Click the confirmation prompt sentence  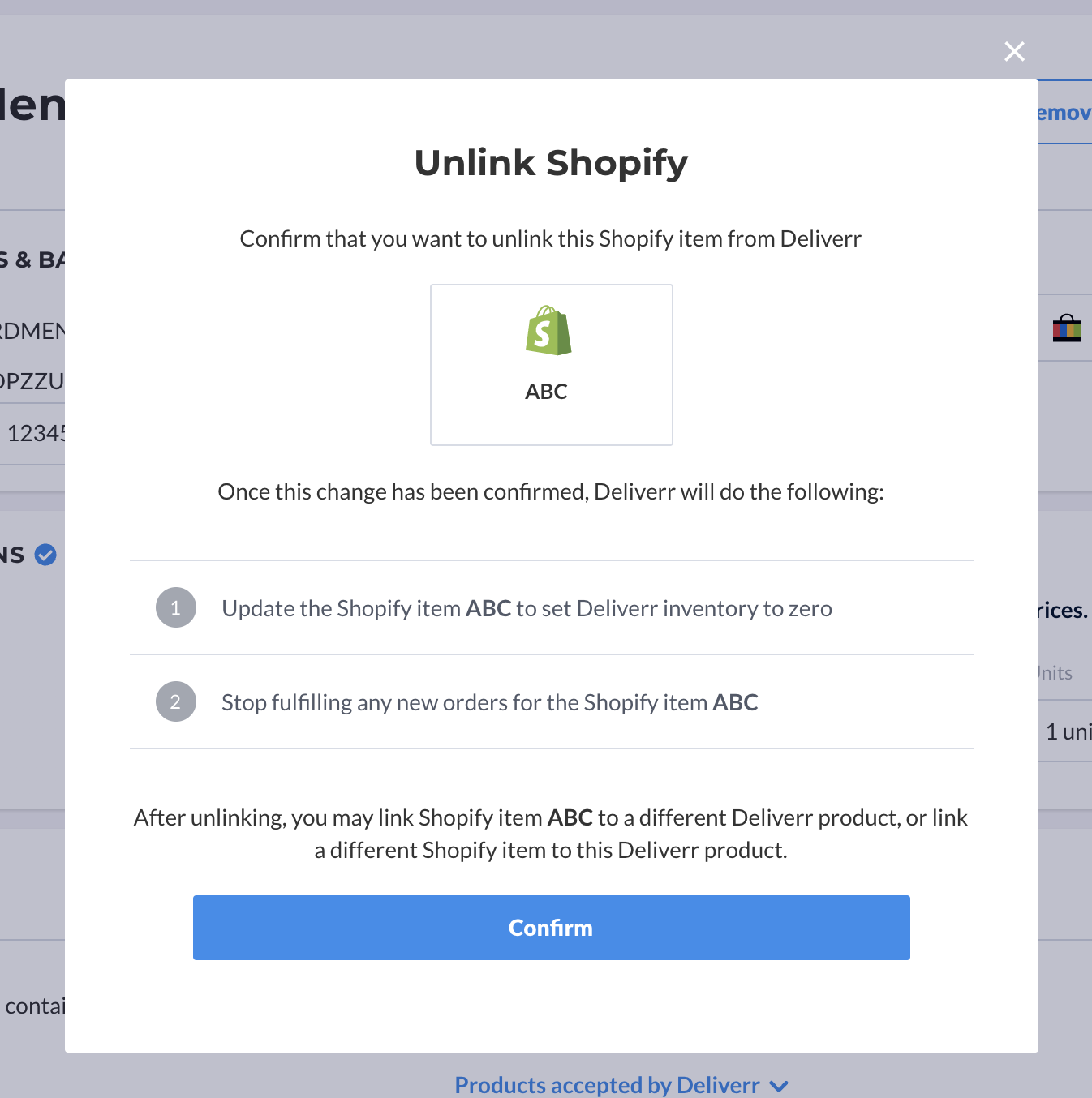[x=551, y=238]
